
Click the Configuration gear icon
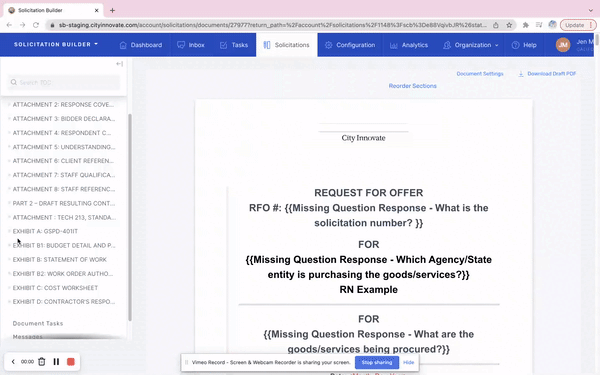pyautogui.click(x=328, y=45)
